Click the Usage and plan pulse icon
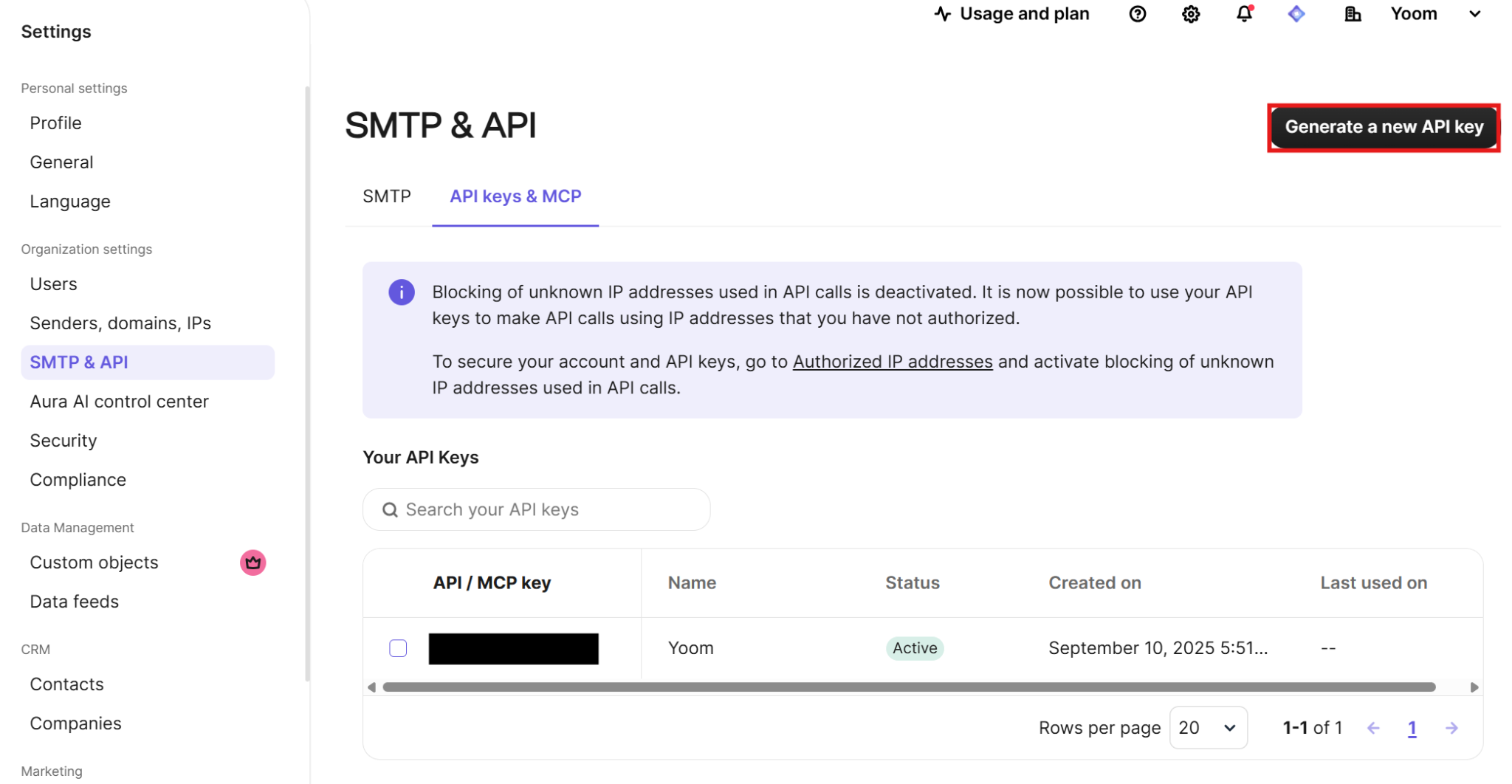Screen dimensions: 1512x784 point(942,14)
